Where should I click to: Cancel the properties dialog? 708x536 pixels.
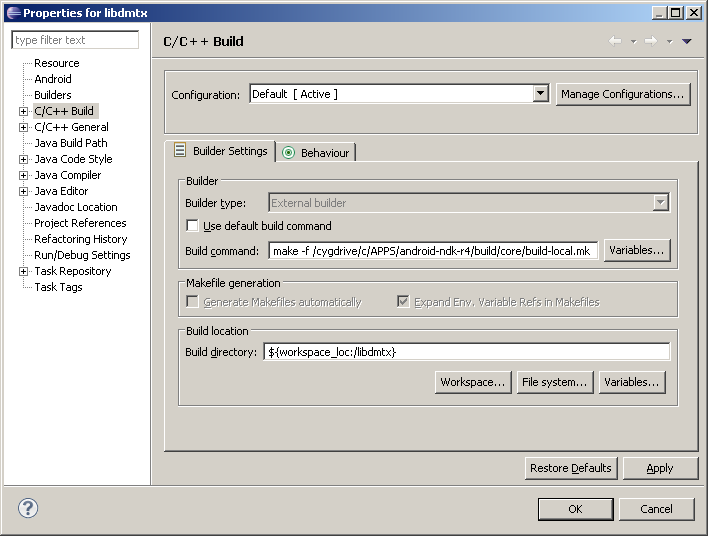[x=656, y=509]
